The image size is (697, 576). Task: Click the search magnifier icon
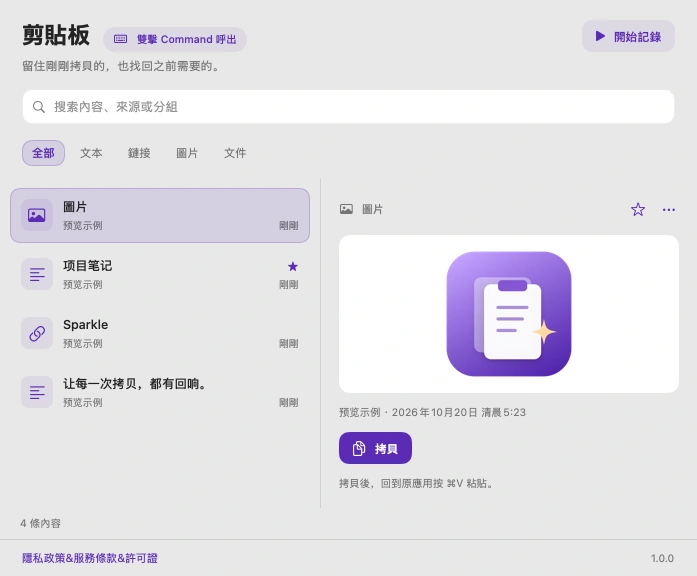pos(39,107)
